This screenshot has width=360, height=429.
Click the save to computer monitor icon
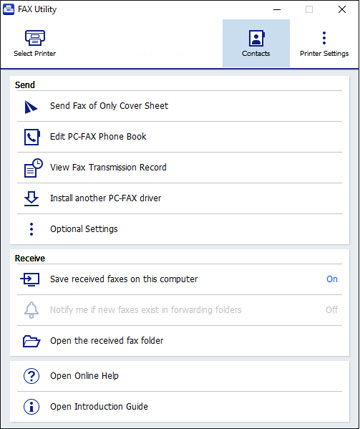point(30,279)
